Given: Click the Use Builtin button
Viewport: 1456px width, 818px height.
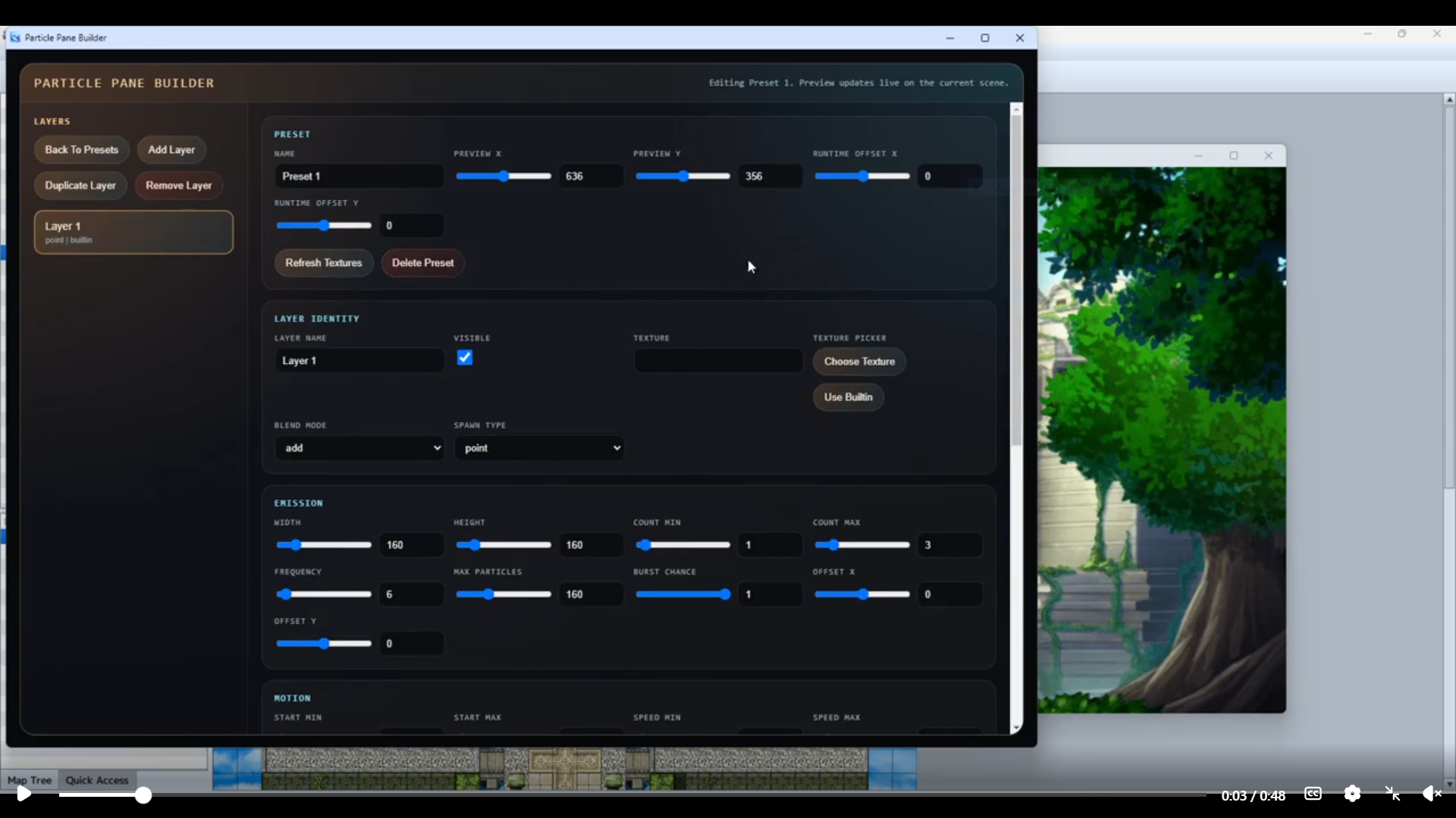Looking at the screenshot, I should click(x=848, y=397).
